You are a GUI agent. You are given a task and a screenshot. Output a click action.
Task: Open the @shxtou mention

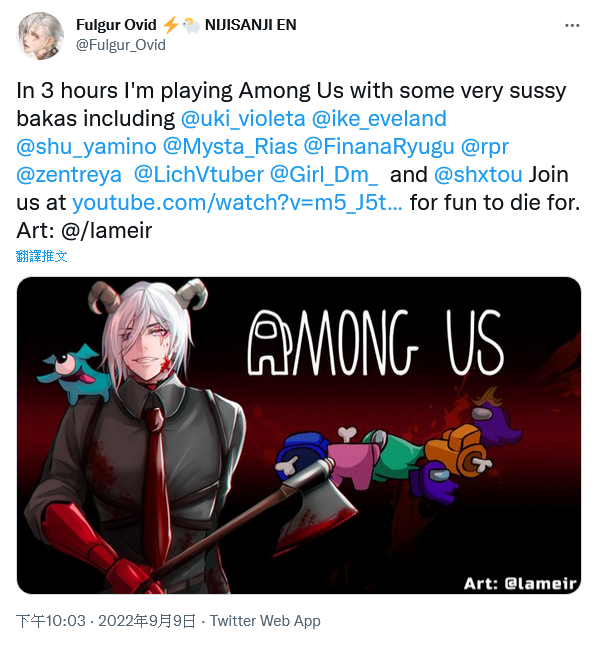click(478, 175)
